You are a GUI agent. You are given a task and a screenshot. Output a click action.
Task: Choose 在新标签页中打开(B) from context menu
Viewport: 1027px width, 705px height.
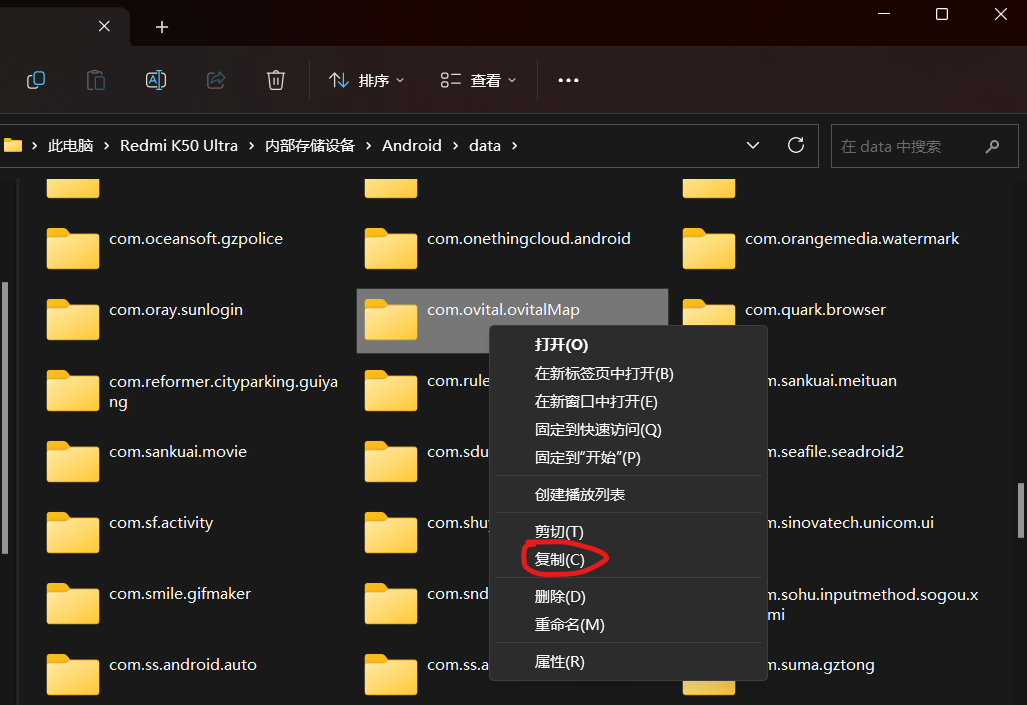(x=627, y=373)
